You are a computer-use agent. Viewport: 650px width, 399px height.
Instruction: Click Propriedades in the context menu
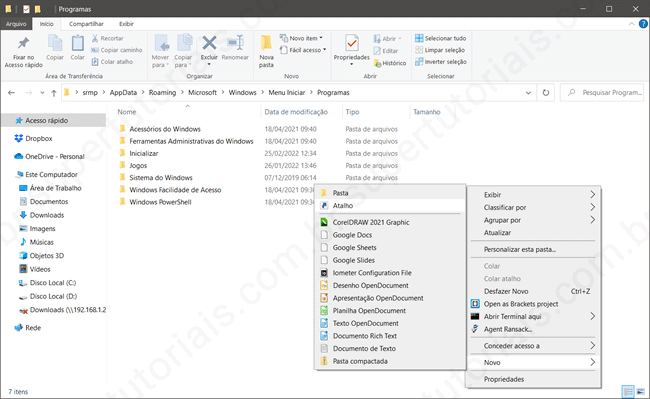pos(534,380)
